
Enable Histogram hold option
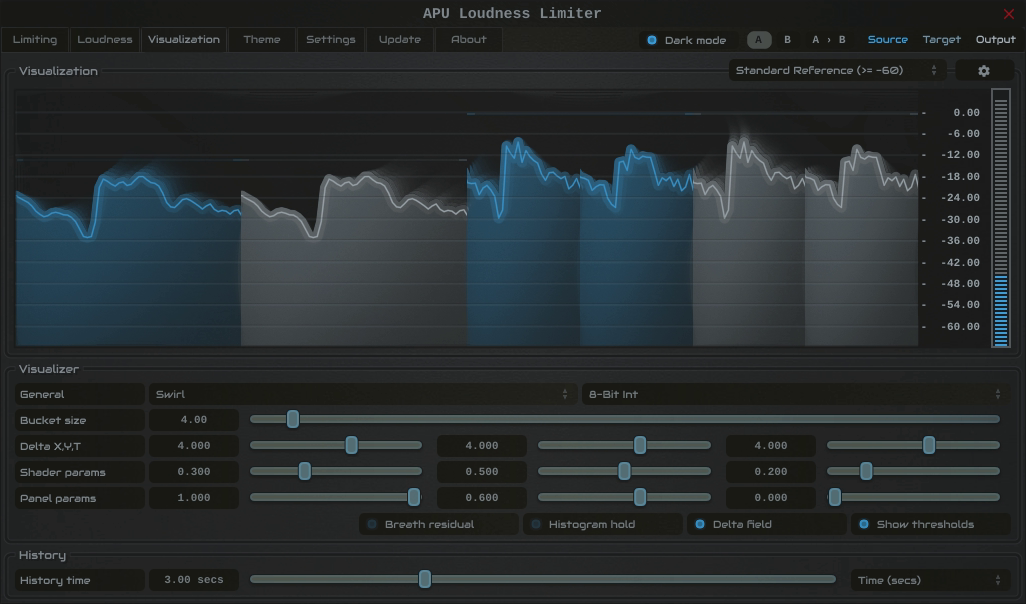coord(602,524)
